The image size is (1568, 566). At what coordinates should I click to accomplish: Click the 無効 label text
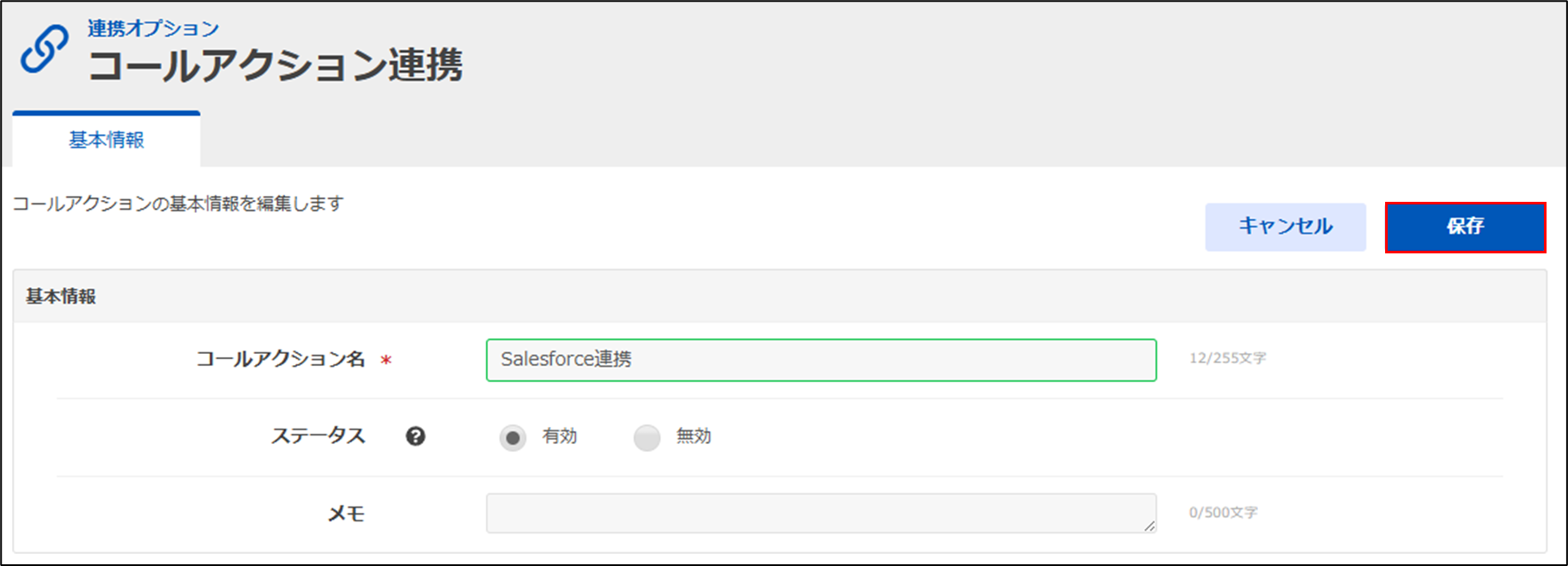[694, 436]
